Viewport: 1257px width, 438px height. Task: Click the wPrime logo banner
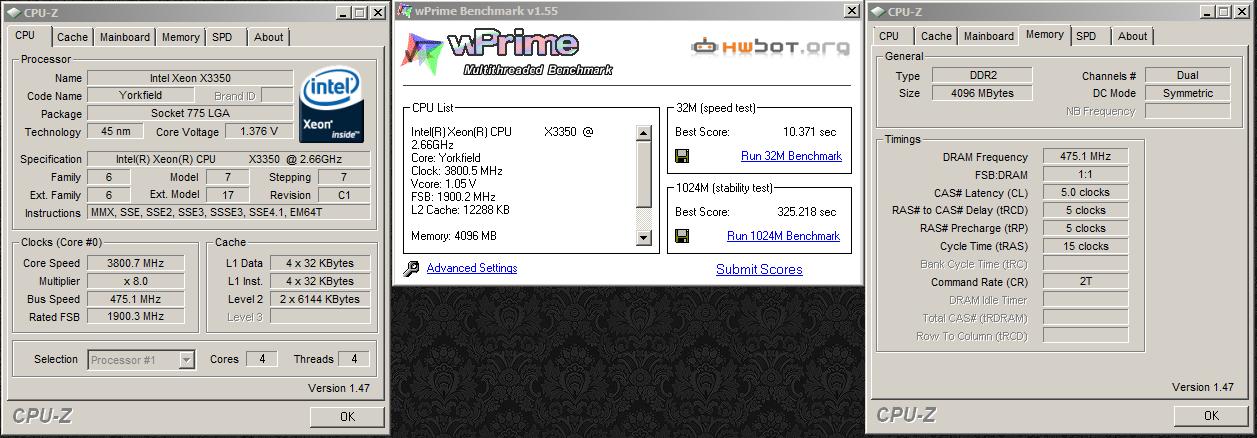coord(506,52)
